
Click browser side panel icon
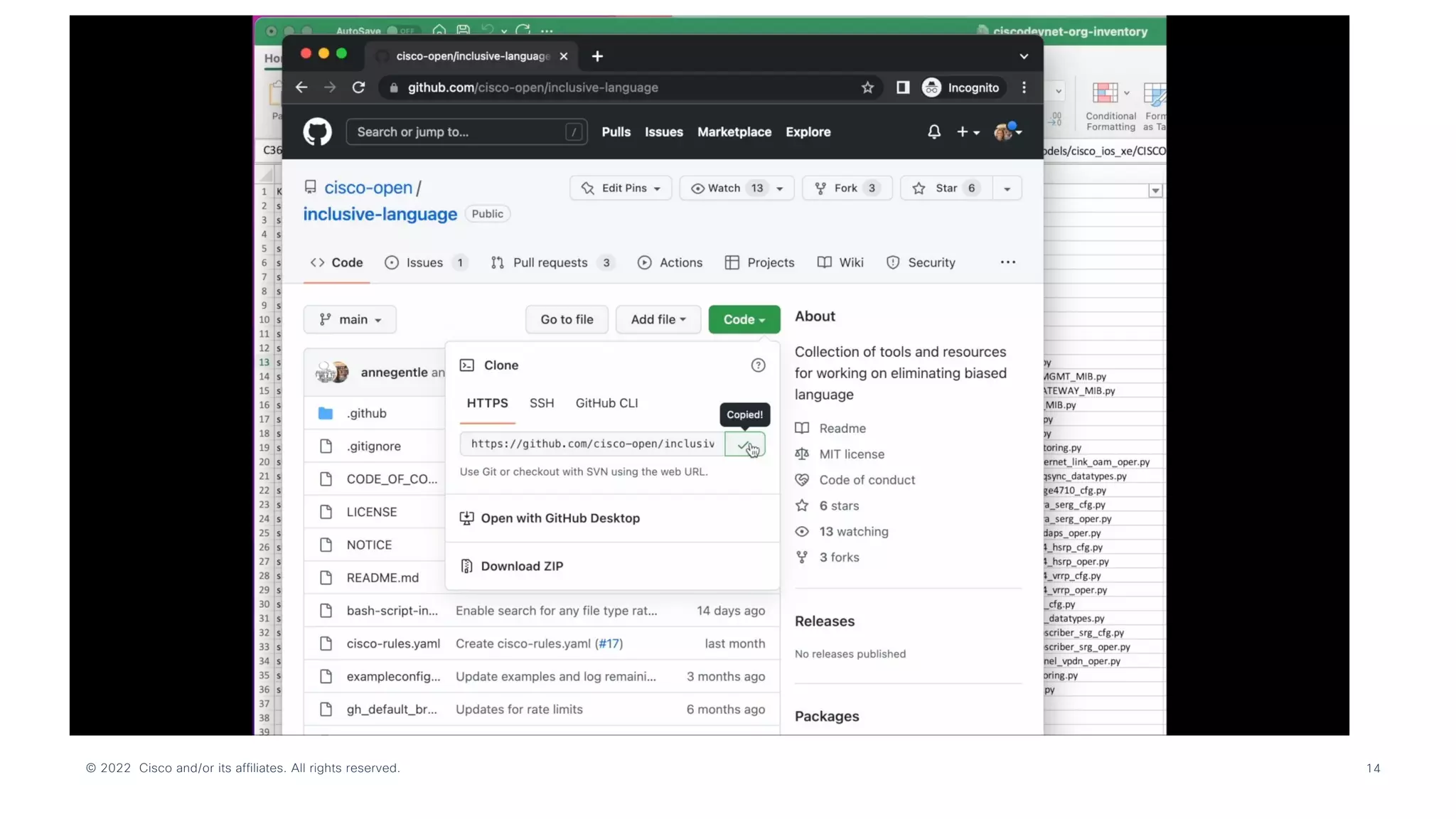902,87
